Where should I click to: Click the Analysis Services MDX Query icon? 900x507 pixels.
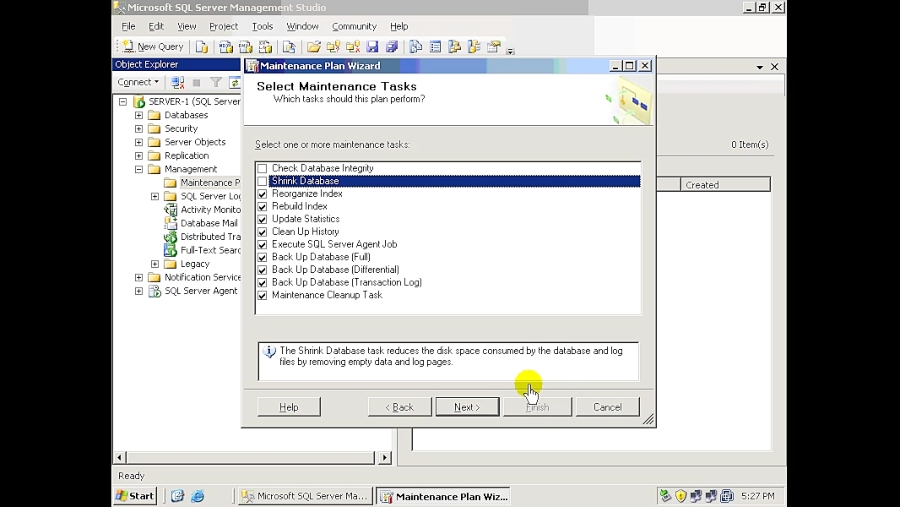tap(226, 47)
